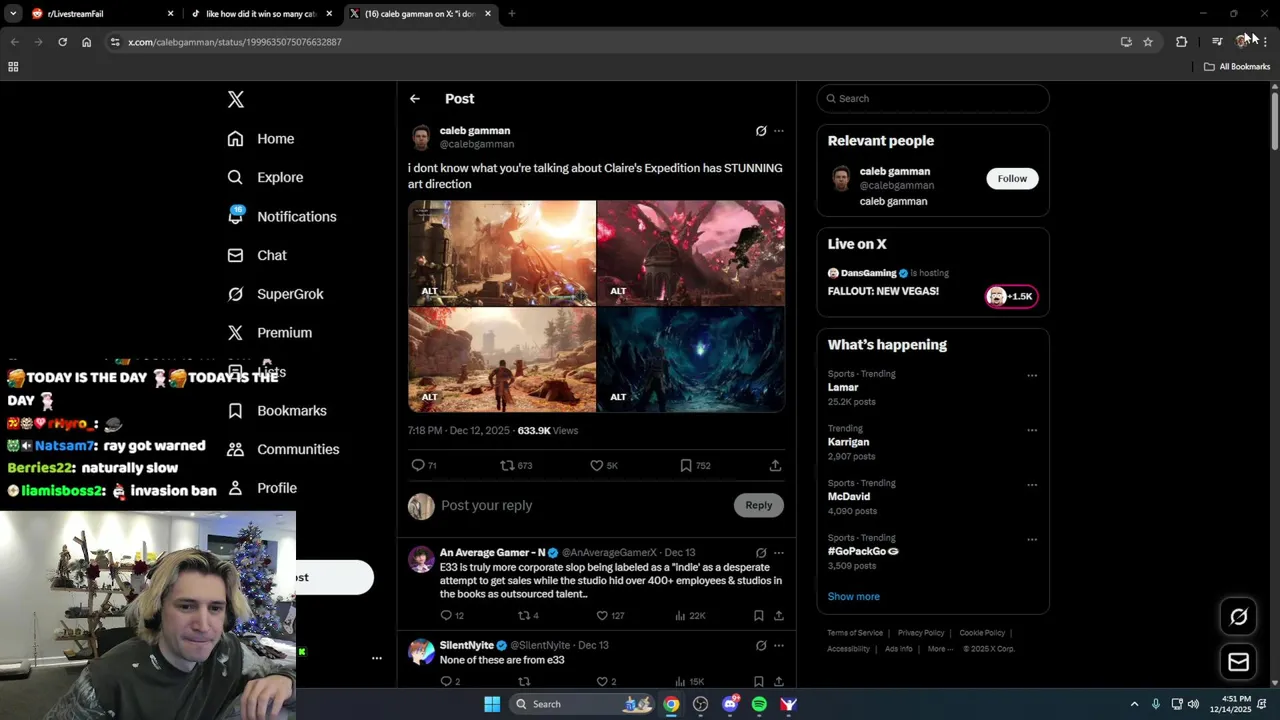Open Spotify in the taskbar
Screen dimensions: 1280x720
point(759,704)
